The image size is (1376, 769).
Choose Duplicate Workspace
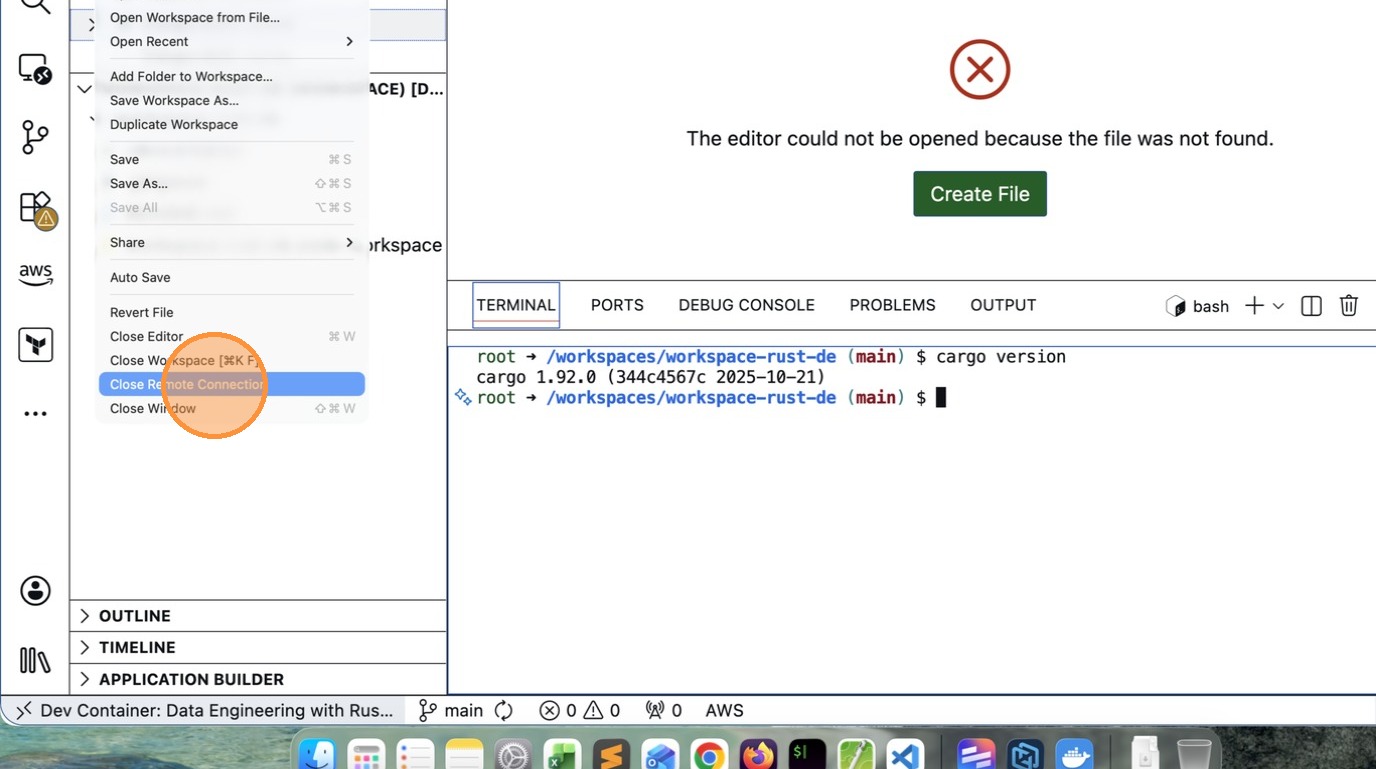tap(231, 124)
